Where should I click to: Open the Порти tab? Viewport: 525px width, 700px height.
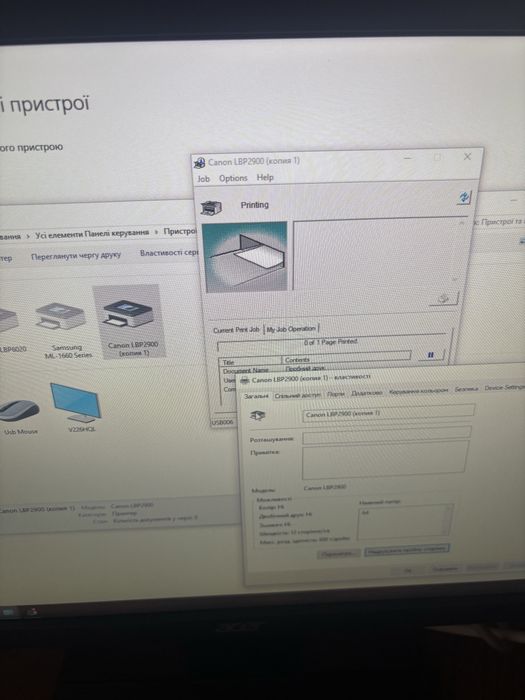click(x=336, y=394)
